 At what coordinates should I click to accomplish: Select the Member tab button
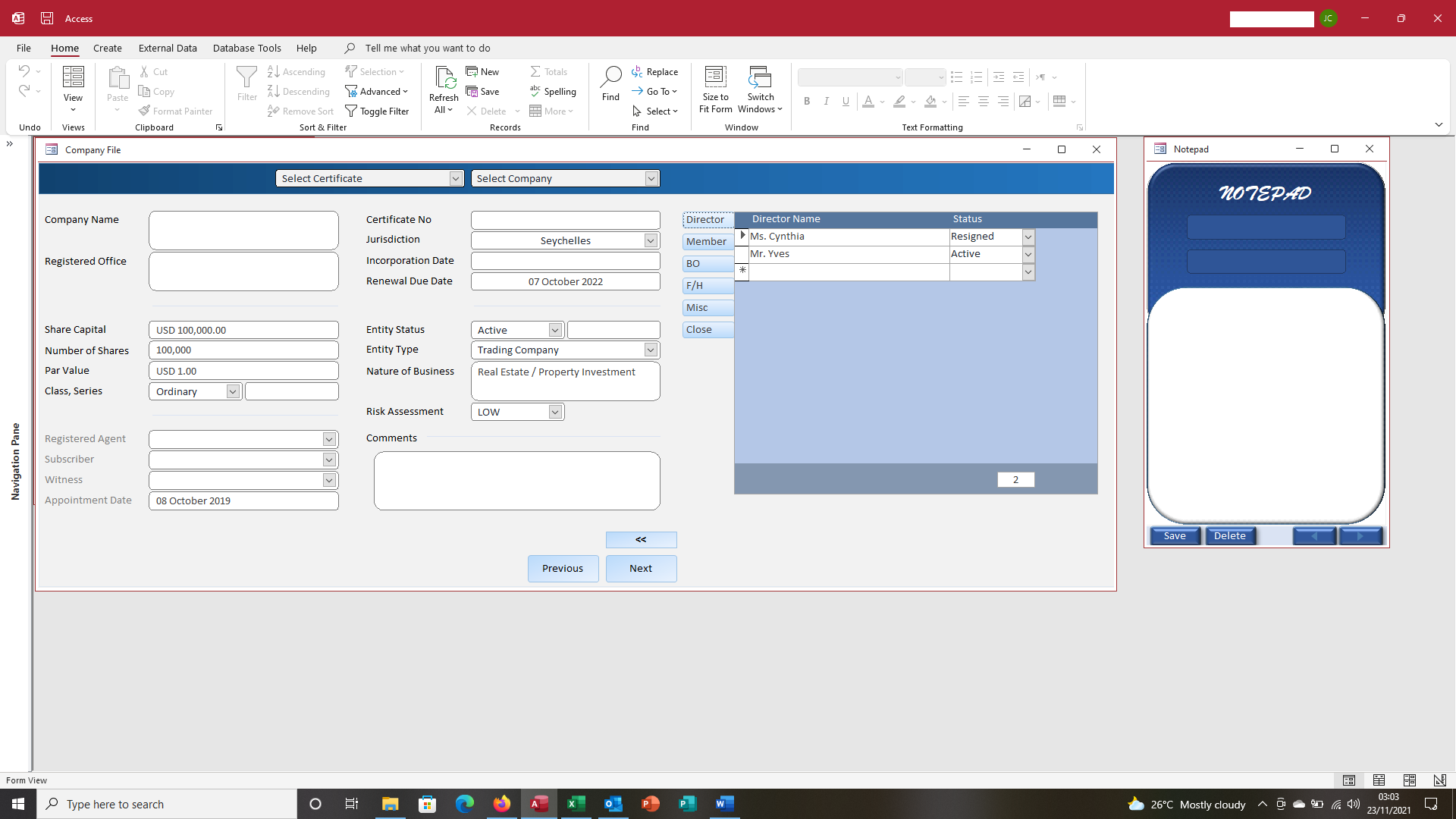point(706,242)
